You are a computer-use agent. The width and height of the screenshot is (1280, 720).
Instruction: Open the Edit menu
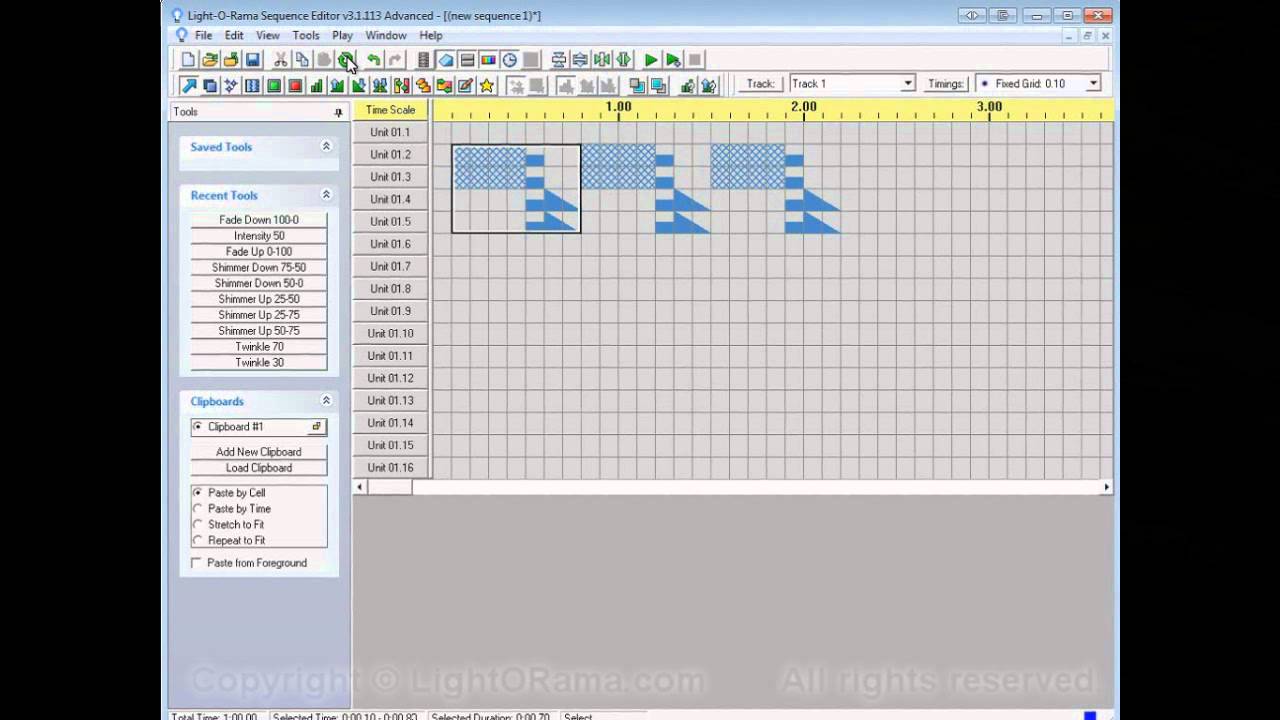[x=234, y=35]
